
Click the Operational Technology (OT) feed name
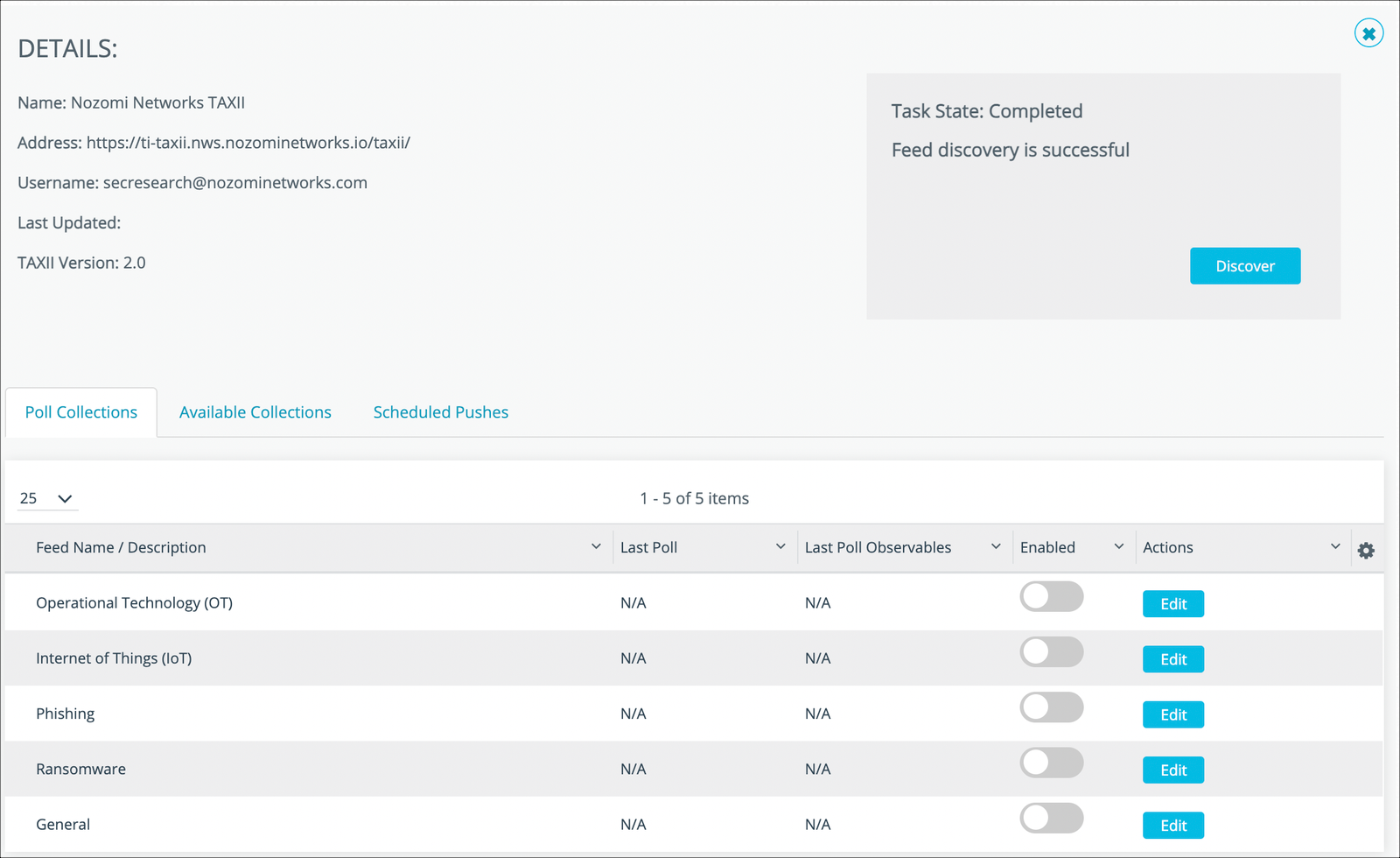tap(134, 603)
